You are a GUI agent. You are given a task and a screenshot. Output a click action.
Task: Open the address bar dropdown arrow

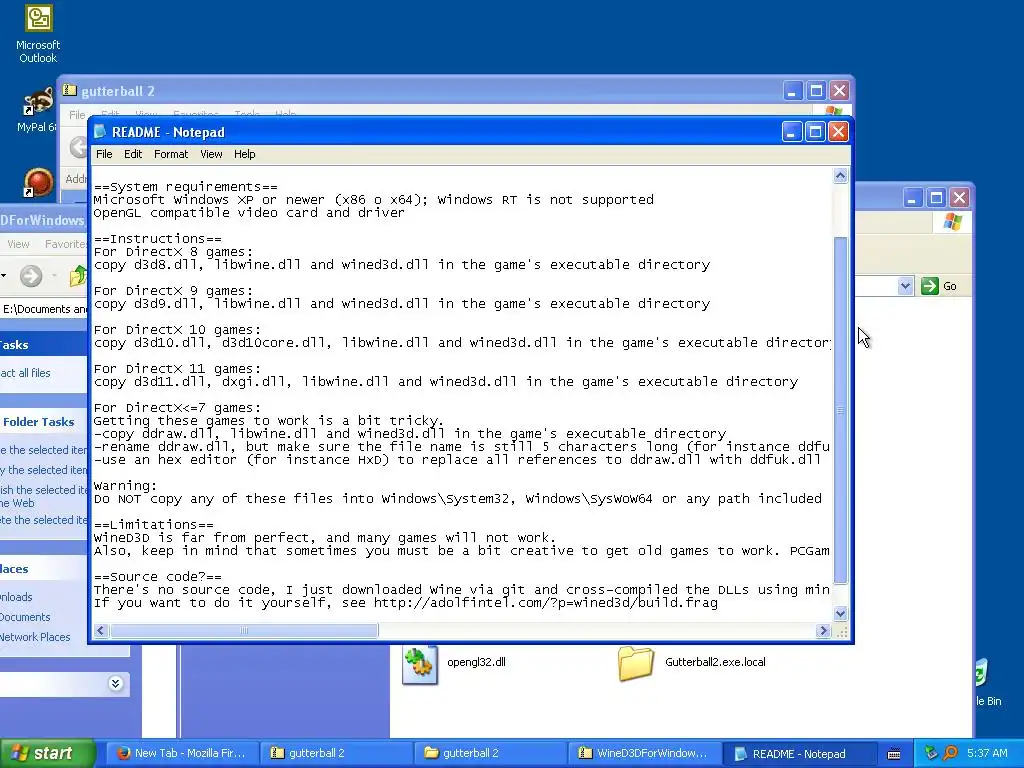[x=905, y=286]
